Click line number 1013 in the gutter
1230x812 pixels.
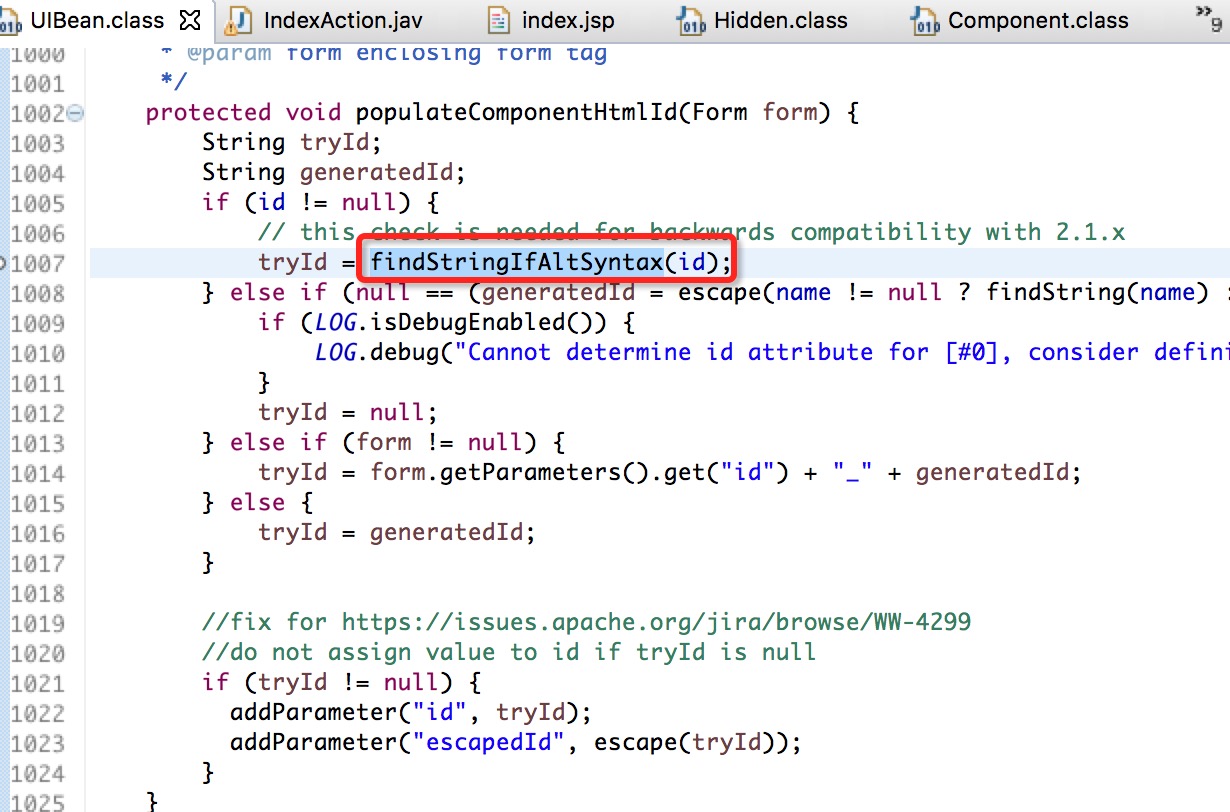[38, 443]
